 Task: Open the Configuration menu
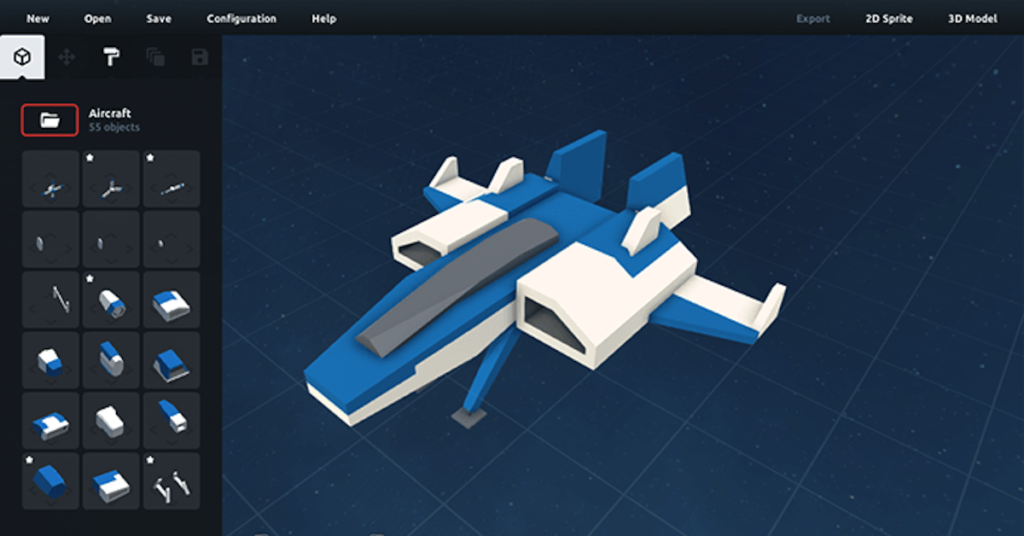(242, 18)
